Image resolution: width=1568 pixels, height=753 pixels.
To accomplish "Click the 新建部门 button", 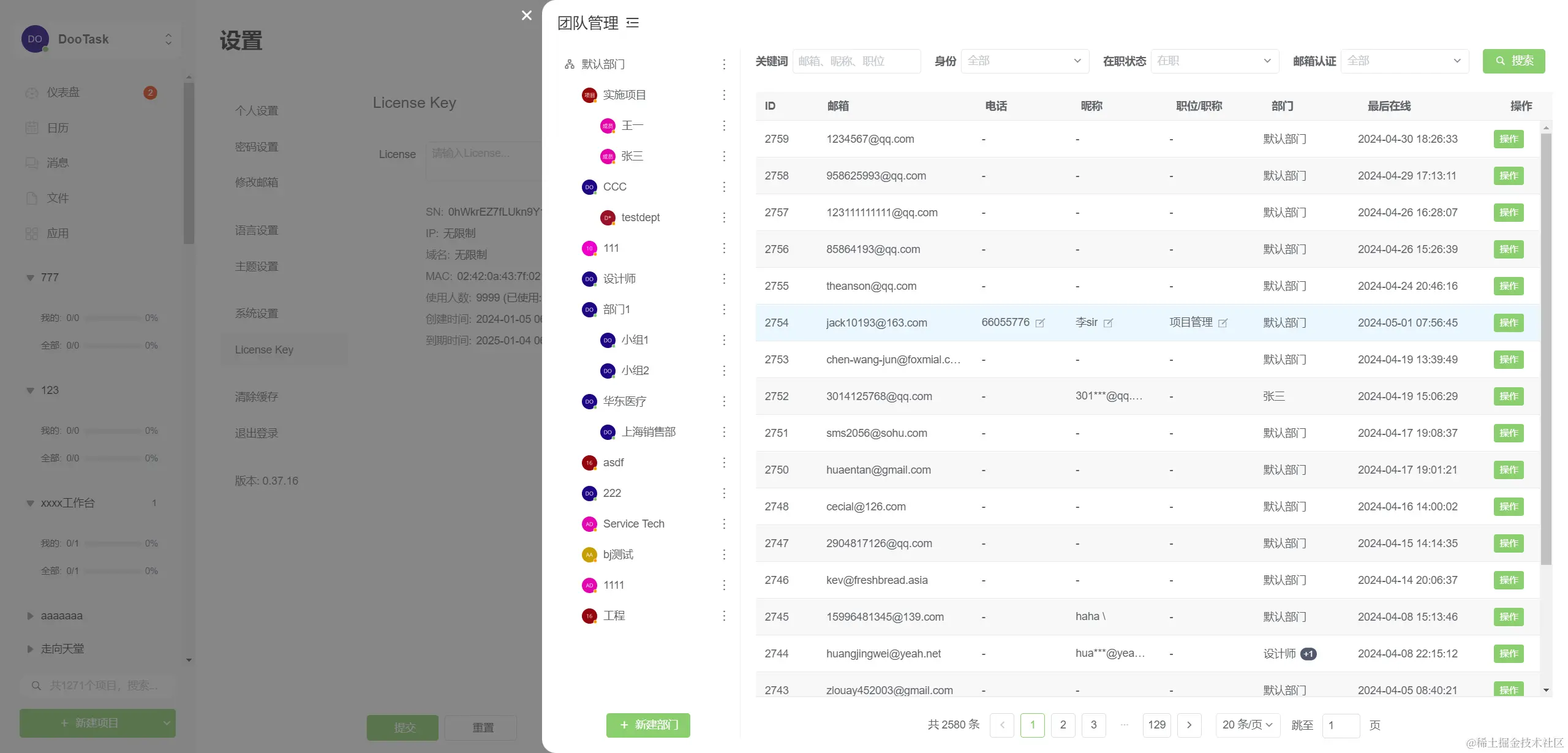I will [648, 725].
